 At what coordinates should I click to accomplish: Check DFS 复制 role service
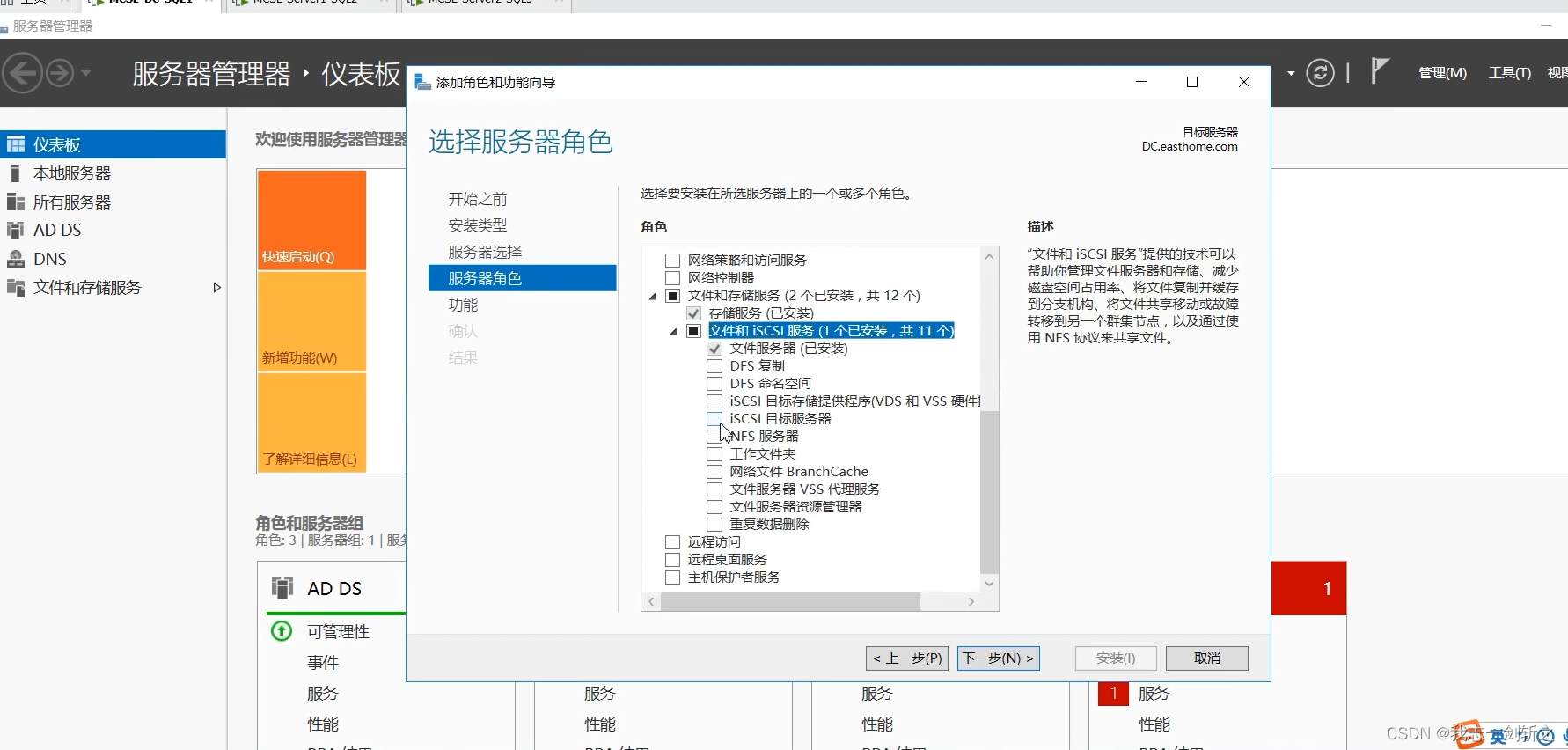(714, 366)
